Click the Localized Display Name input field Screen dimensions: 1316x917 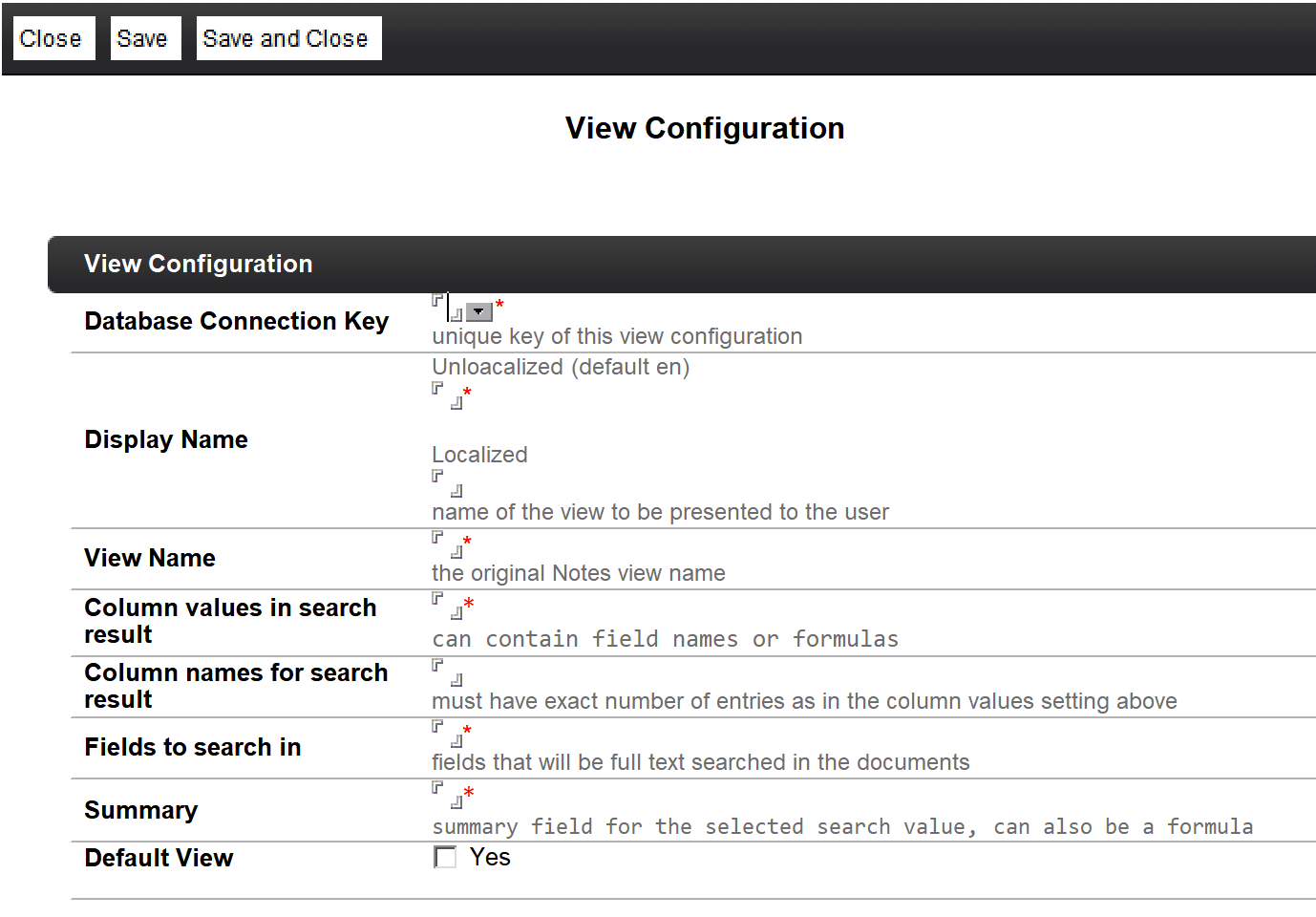pos(447,483)
